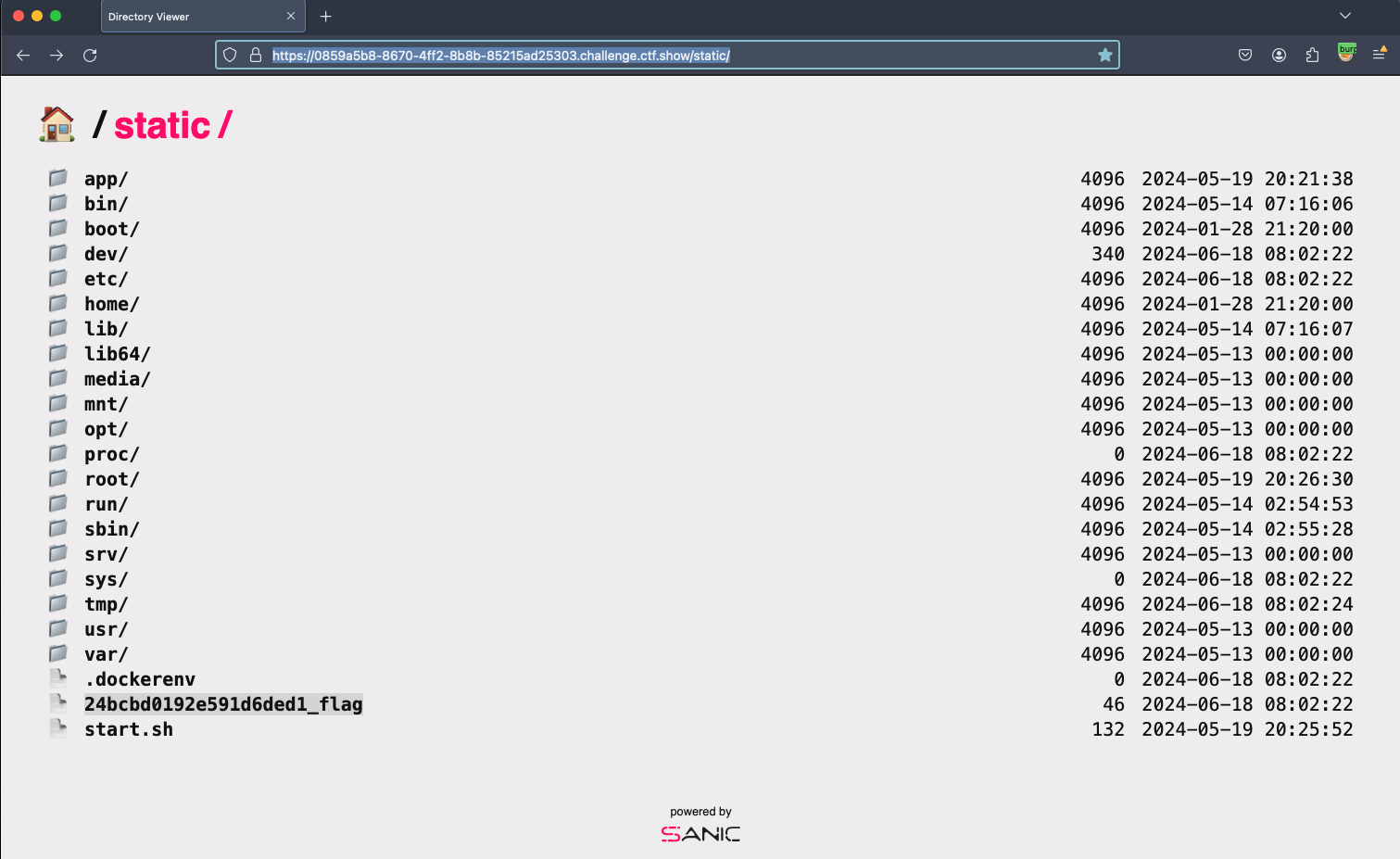This screenshot has height=859, width=1400.
Task: Open the root/ directory
Action: pos(111,479)
